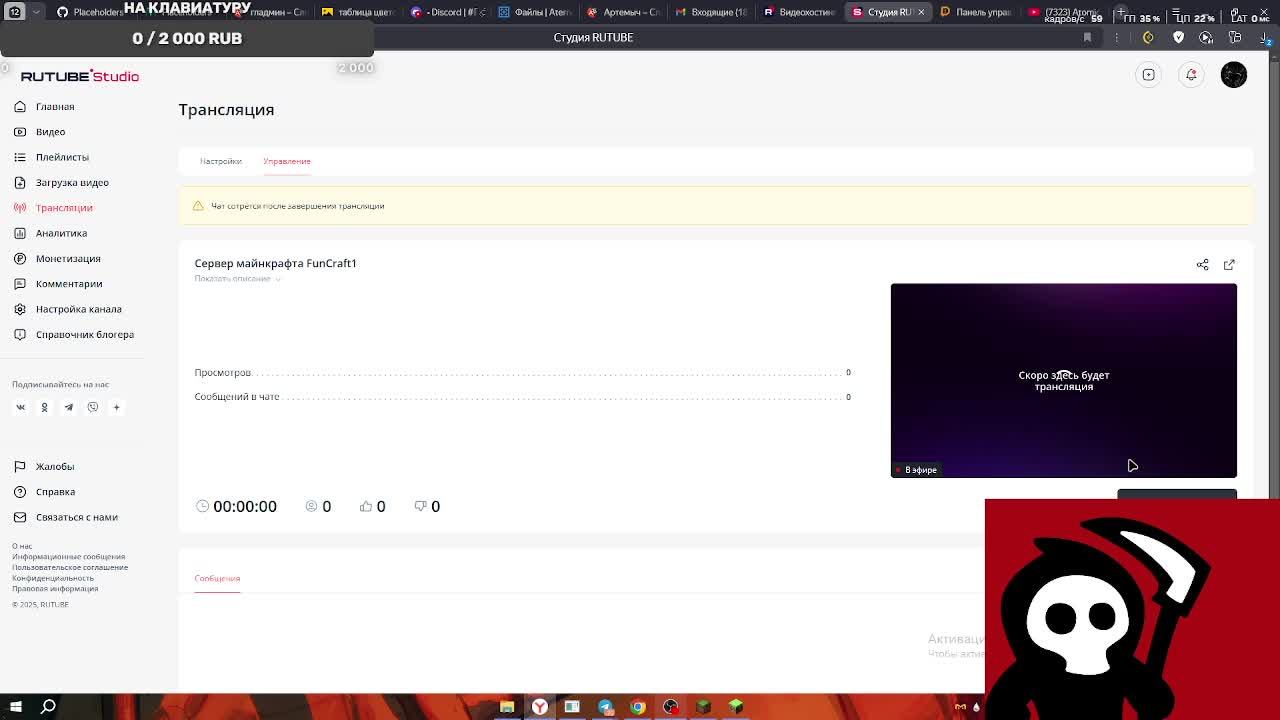Viewport: 1280px width, 720px height.
Task: Open the OBS taskbar icon
Action: pyautogui.click(x=671, y=707)
